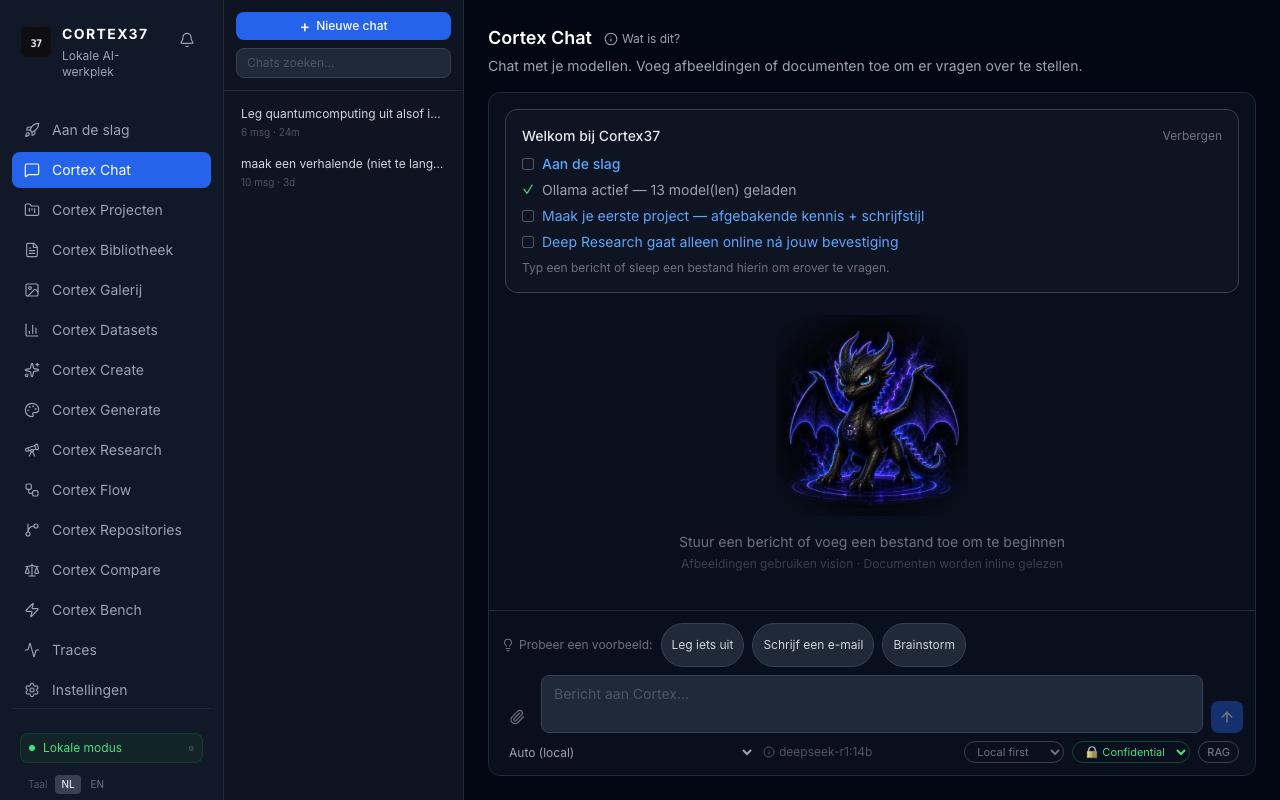The height and width of the screenshot is (800, 1280).
Task: Go to Cortex Projecten
Action: click(111, 210)
